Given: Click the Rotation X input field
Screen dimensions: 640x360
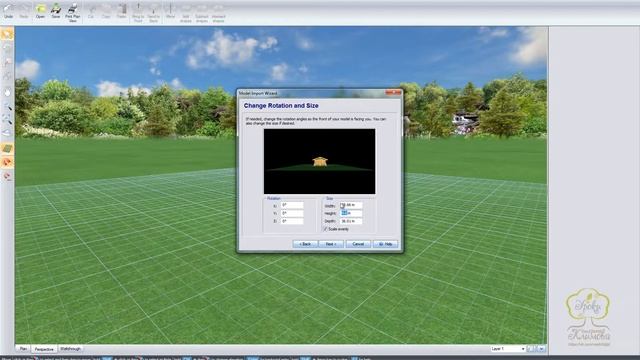Looking at the screenshot, I should click(x=292, y=205).
